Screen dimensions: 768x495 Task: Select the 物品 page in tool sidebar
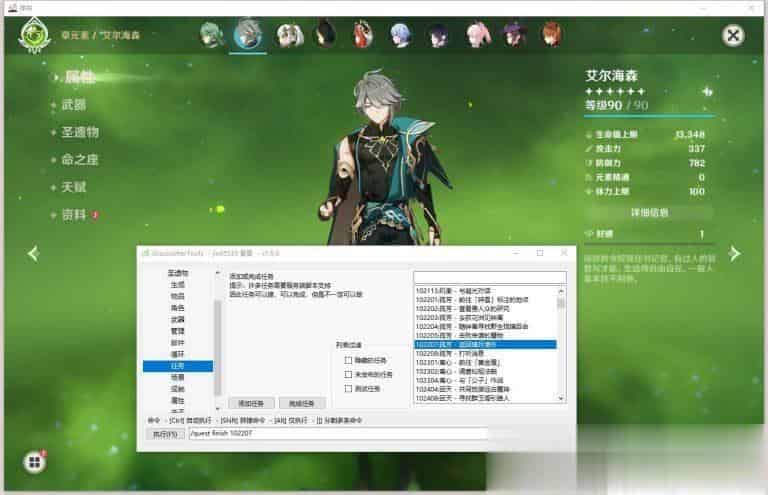(177, 296)
